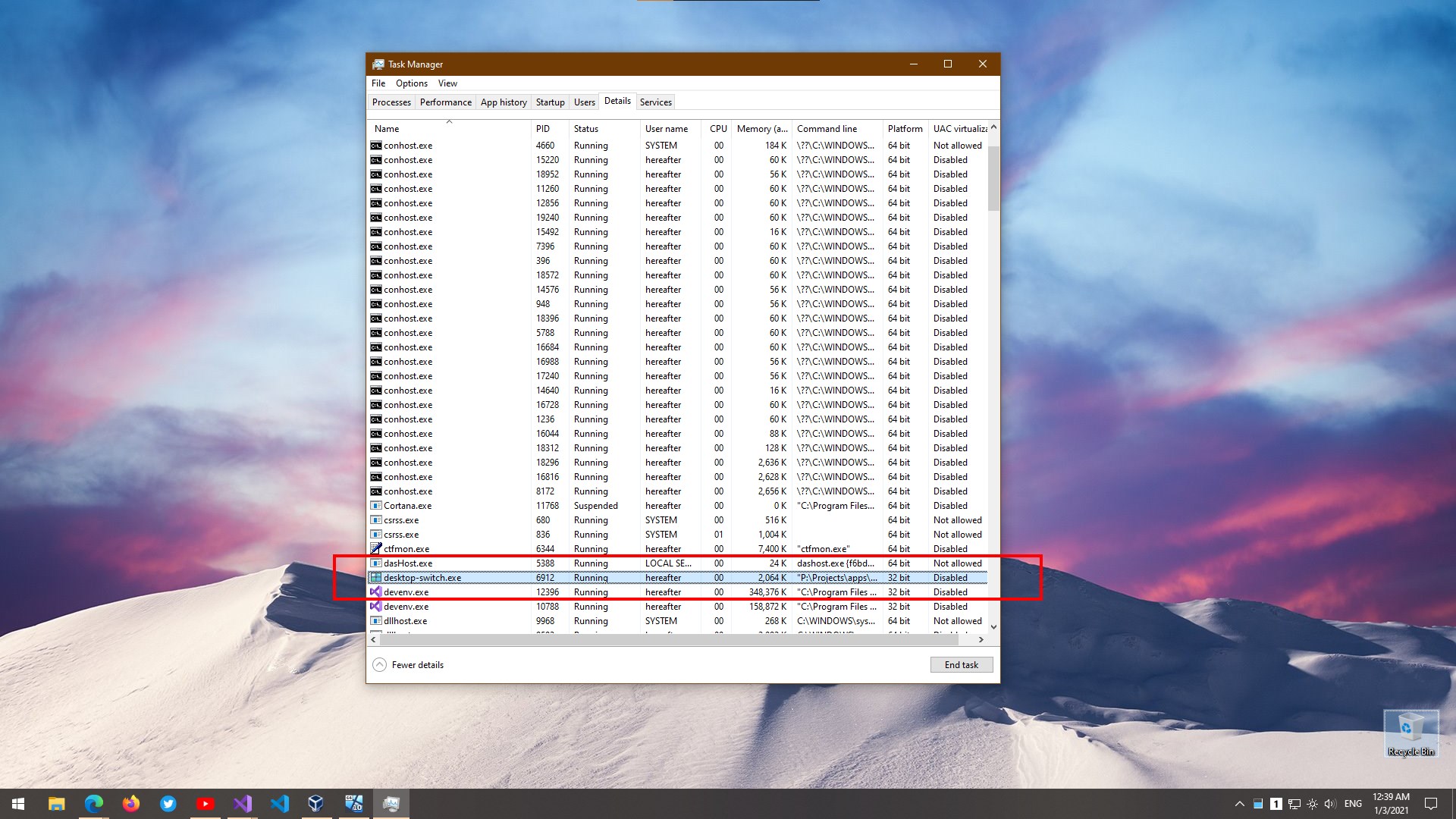Open the ENG language indicator
Viewport: 1456px width, 819px height.
pos(1353,804)
